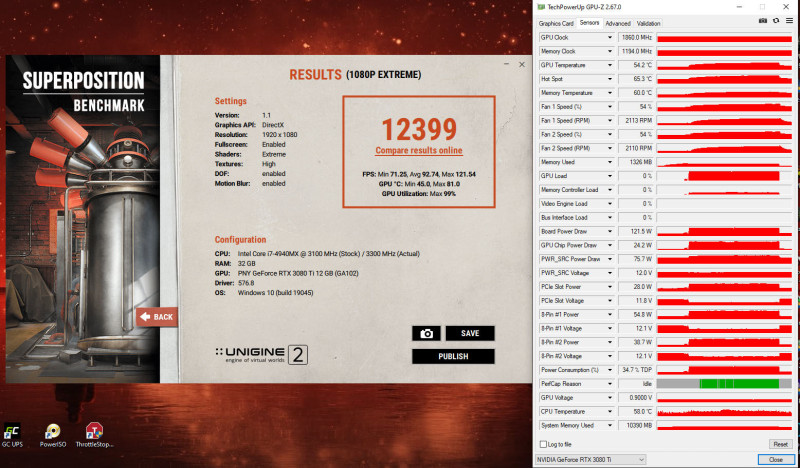Viewport: 800px width, 468px height.
Task: Select the Sensors tab
Action: (589, 23)
